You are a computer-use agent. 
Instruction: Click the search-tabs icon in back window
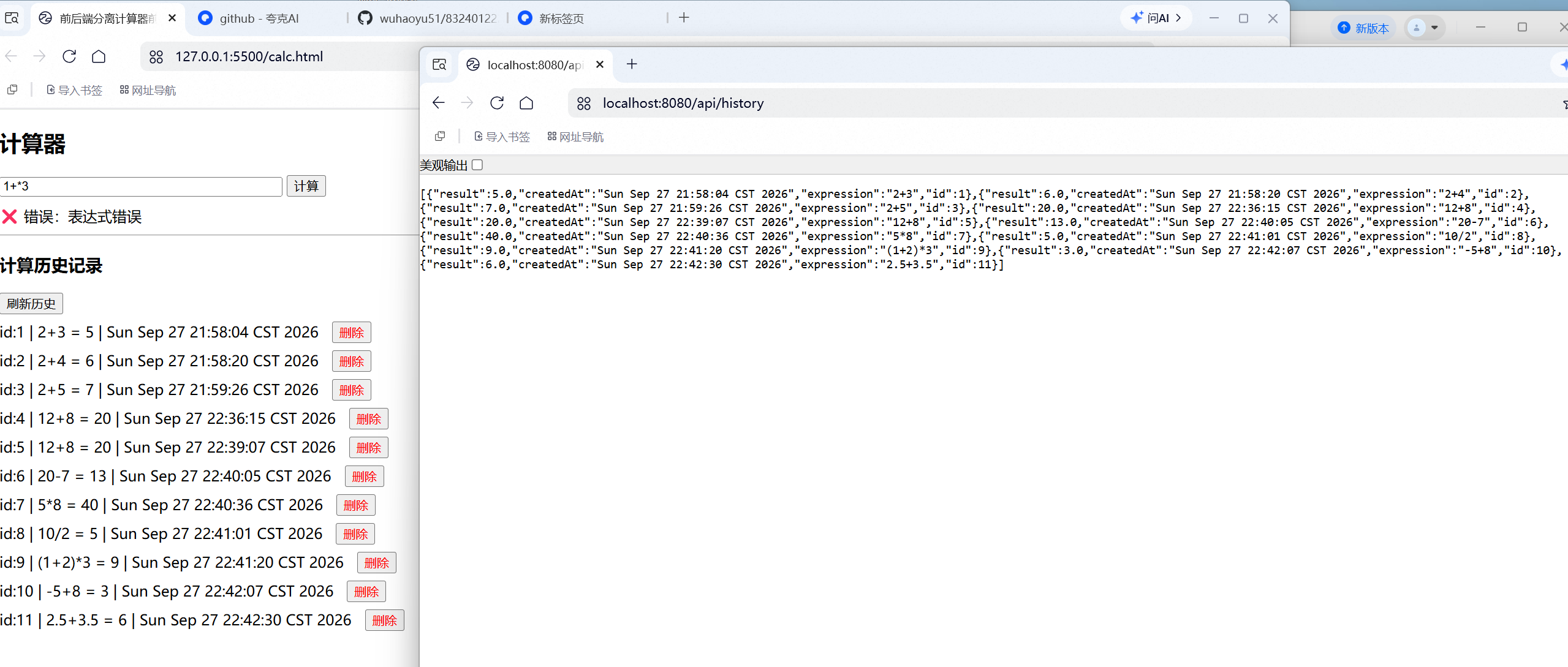click(12, 18)
